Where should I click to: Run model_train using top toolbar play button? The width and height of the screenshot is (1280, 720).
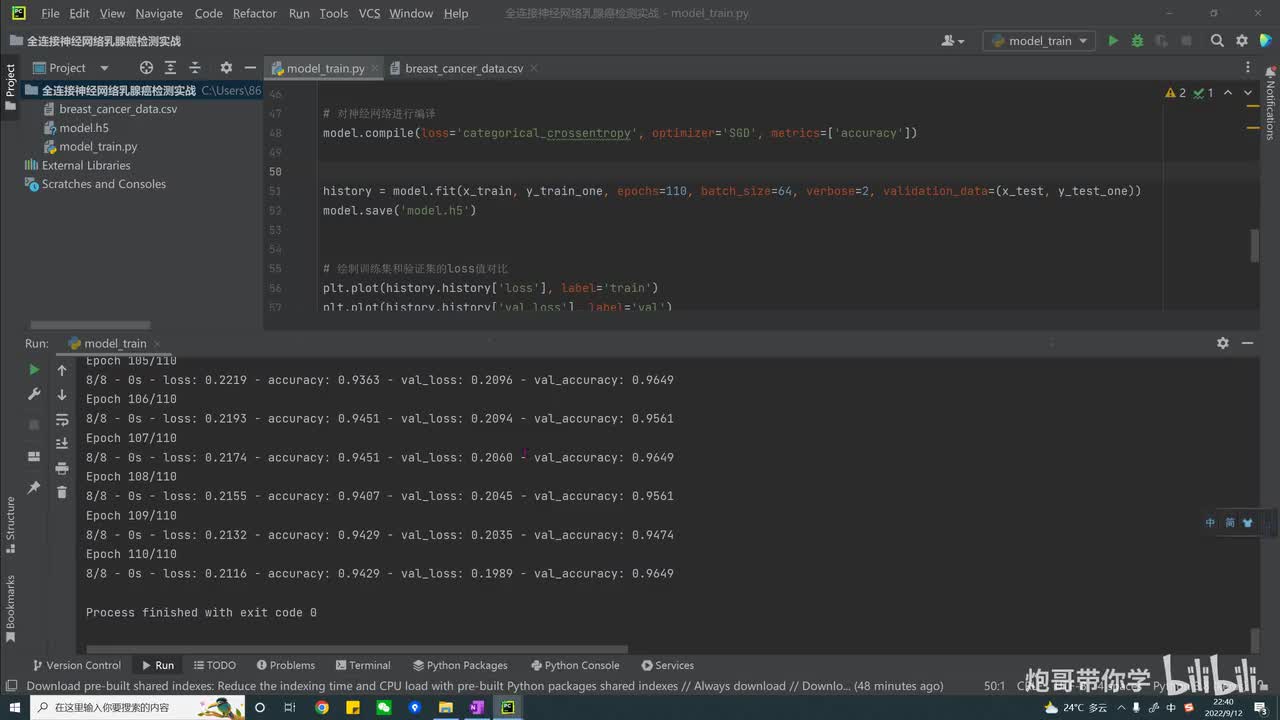tap(1113, 41)
